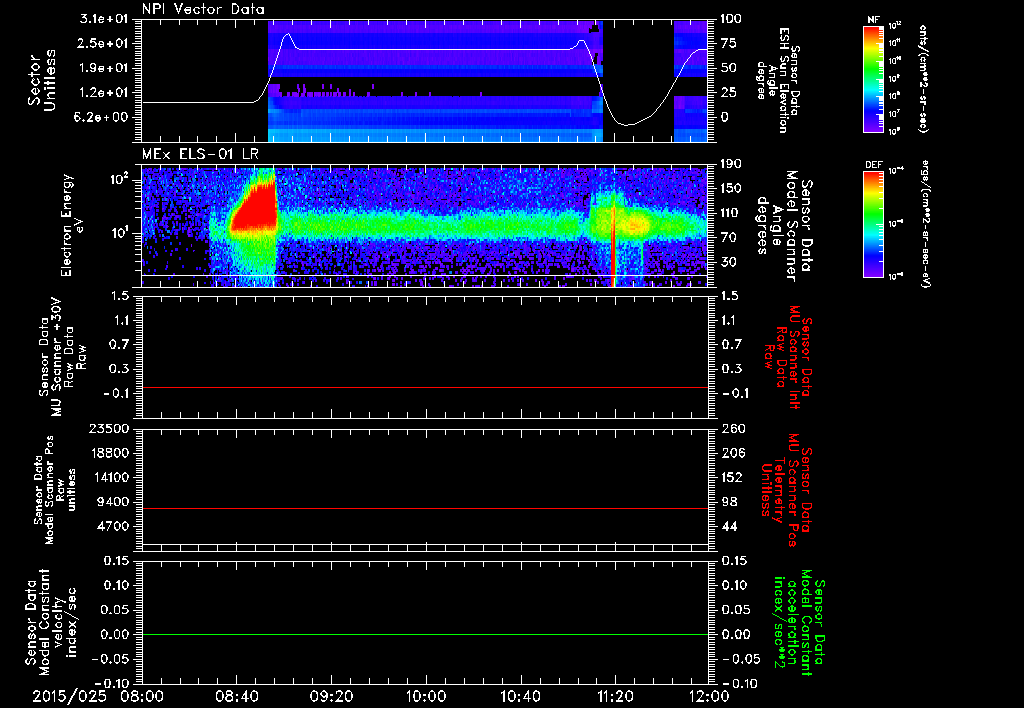This screenshot has width=1024, height=708.
Task: Click the red "MU Scanner Pos Telemetry" label
Action: point(785,489)
